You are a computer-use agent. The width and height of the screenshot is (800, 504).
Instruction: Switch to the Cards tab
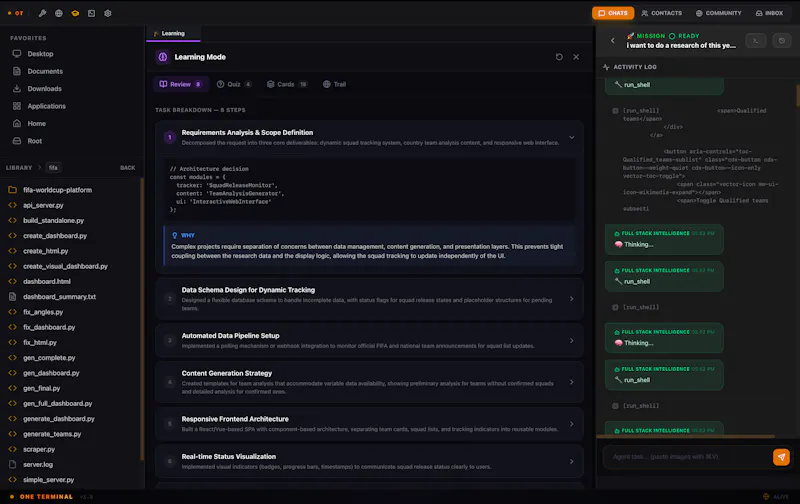pyautogui.click(x=287, y=84)
